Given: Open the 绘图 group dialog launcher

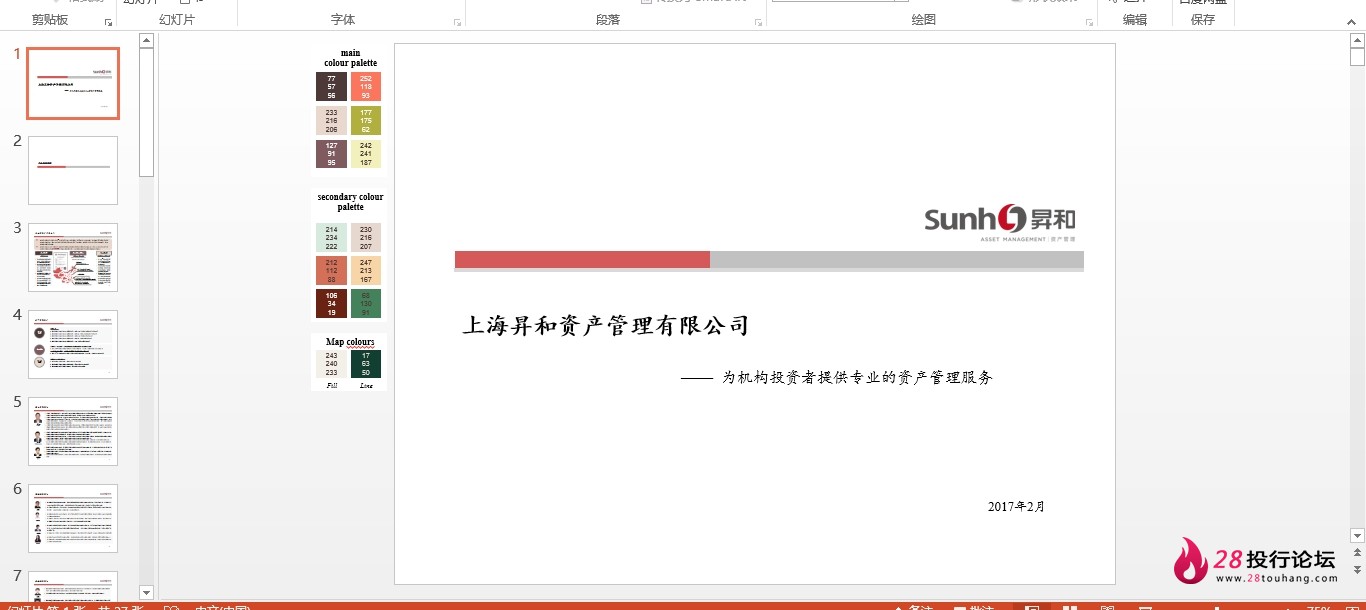Looking at the screenshot, I should (1089, 22).
